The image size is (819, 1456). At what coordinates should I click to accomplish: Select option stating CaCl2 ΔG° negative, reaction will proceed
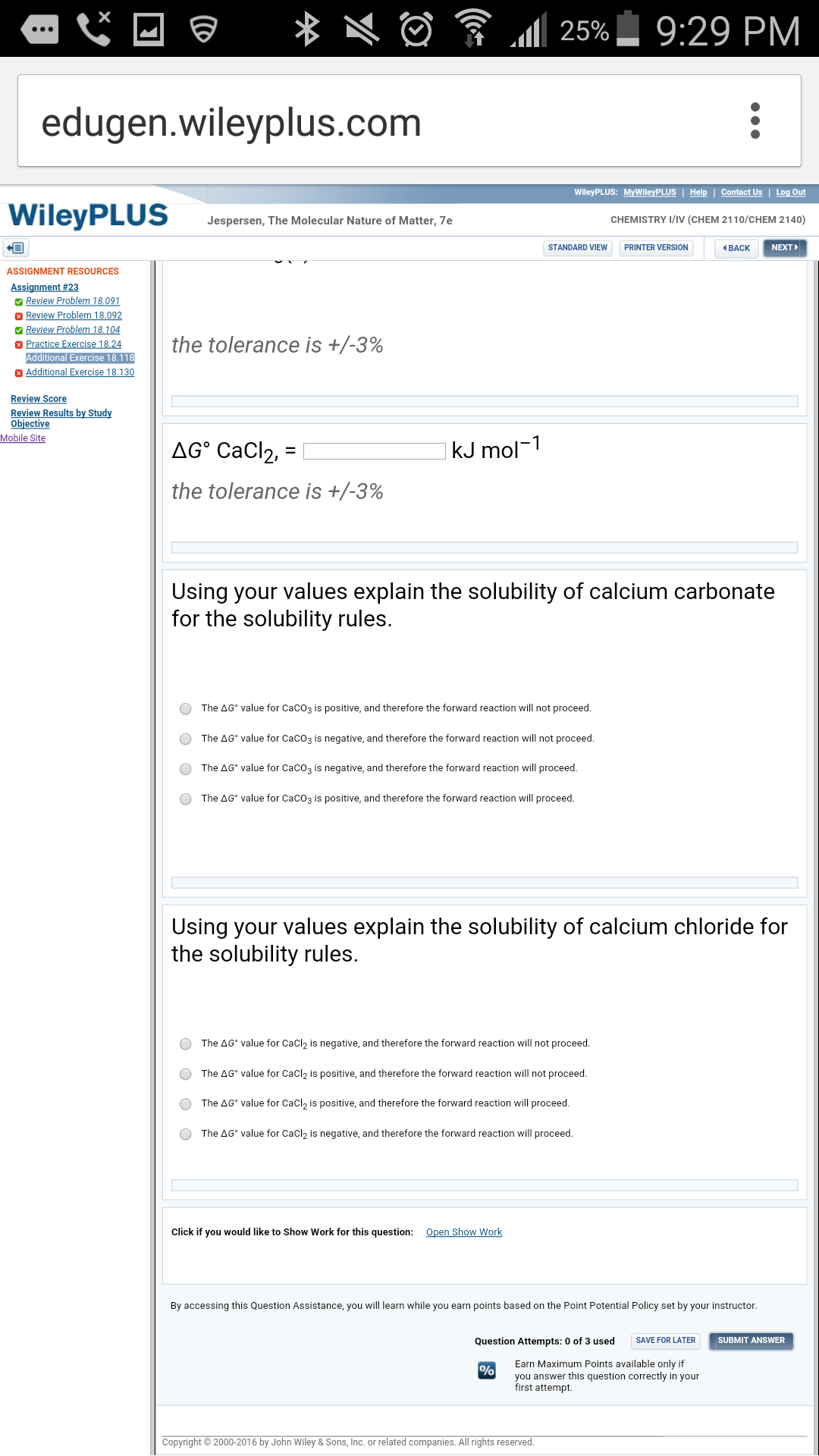[x=185, y=1134]
